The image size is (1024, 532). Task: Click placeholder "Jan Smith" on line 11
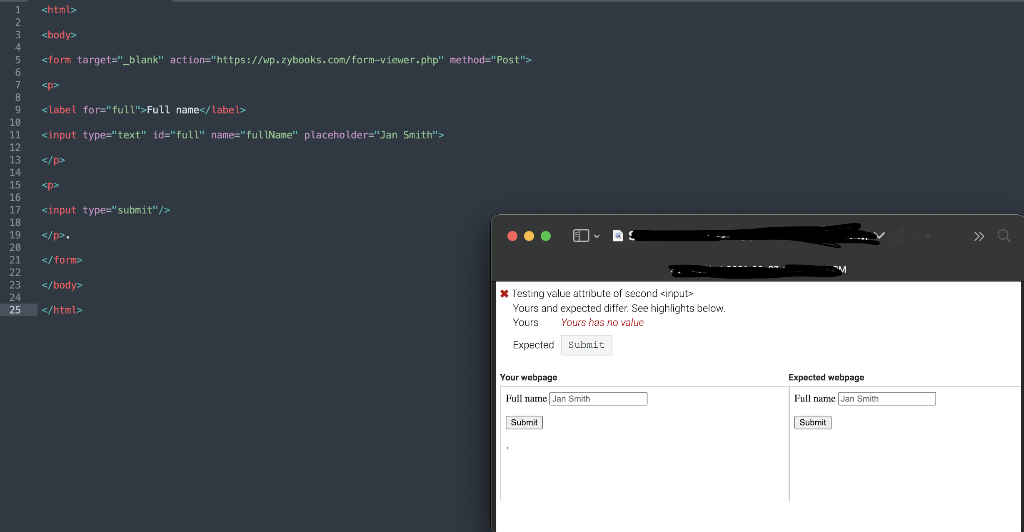[x=406, y=135]
